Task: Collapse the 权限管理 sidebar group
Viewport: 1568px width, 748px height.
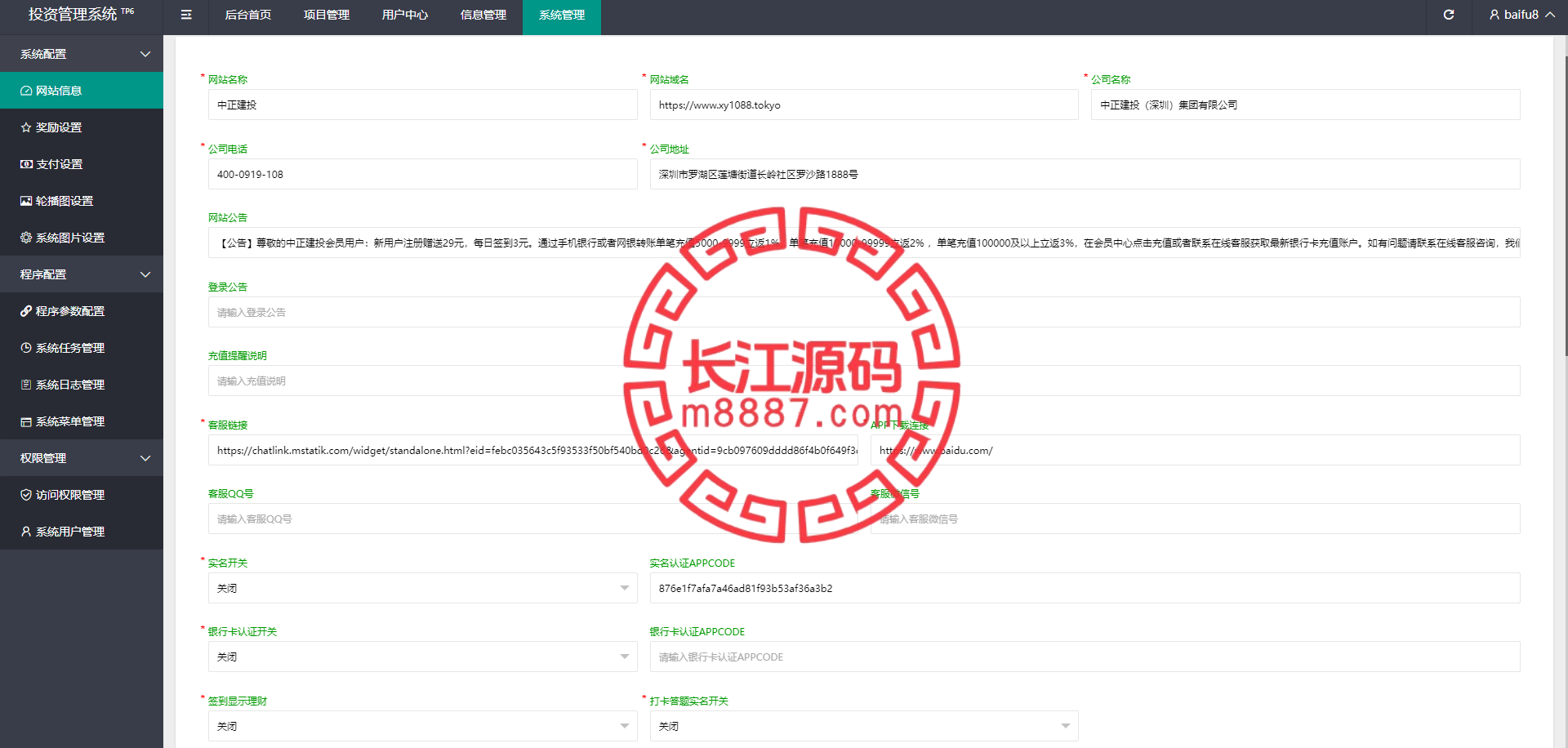Action: [82, 458]
